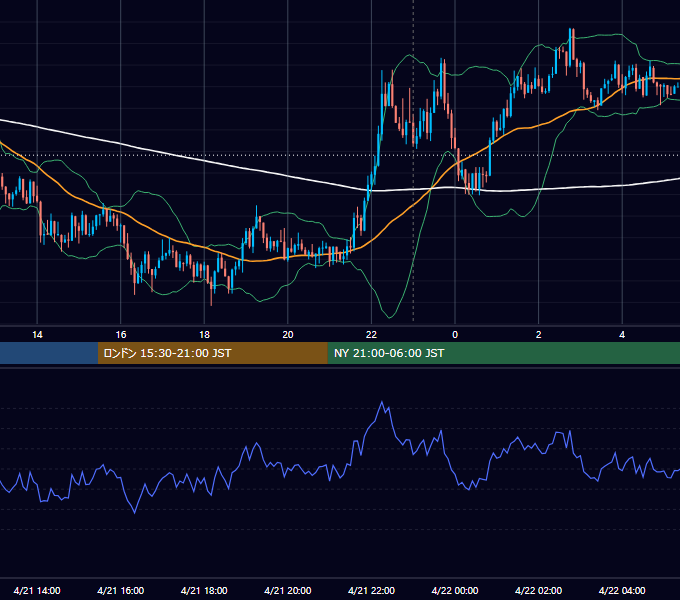
Task: Click the oscillator trough after 16:00
Action: 134,513
